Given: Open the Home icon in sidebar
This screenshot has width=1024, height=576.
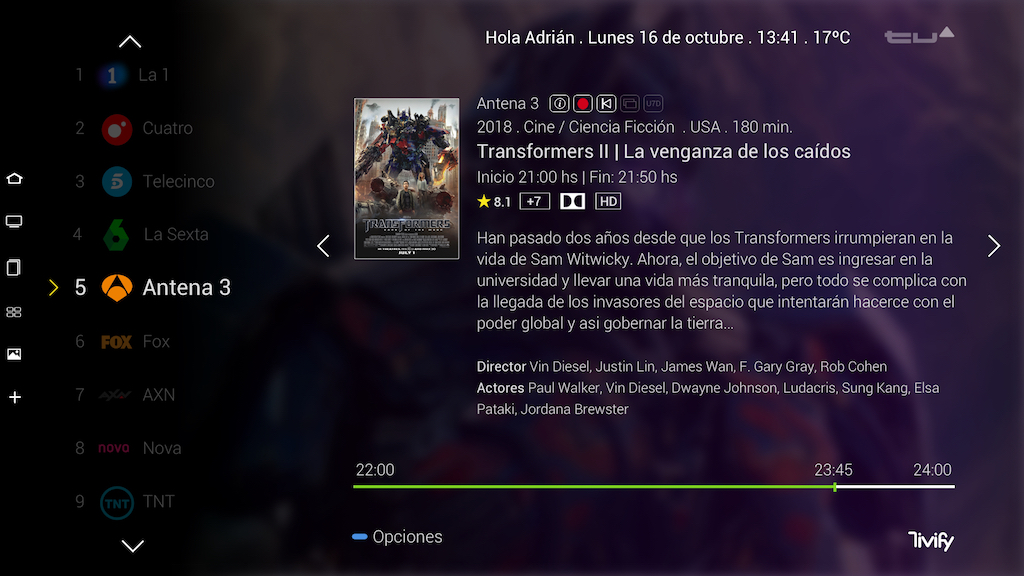Looking at the screenshot, I should (14, 178).
